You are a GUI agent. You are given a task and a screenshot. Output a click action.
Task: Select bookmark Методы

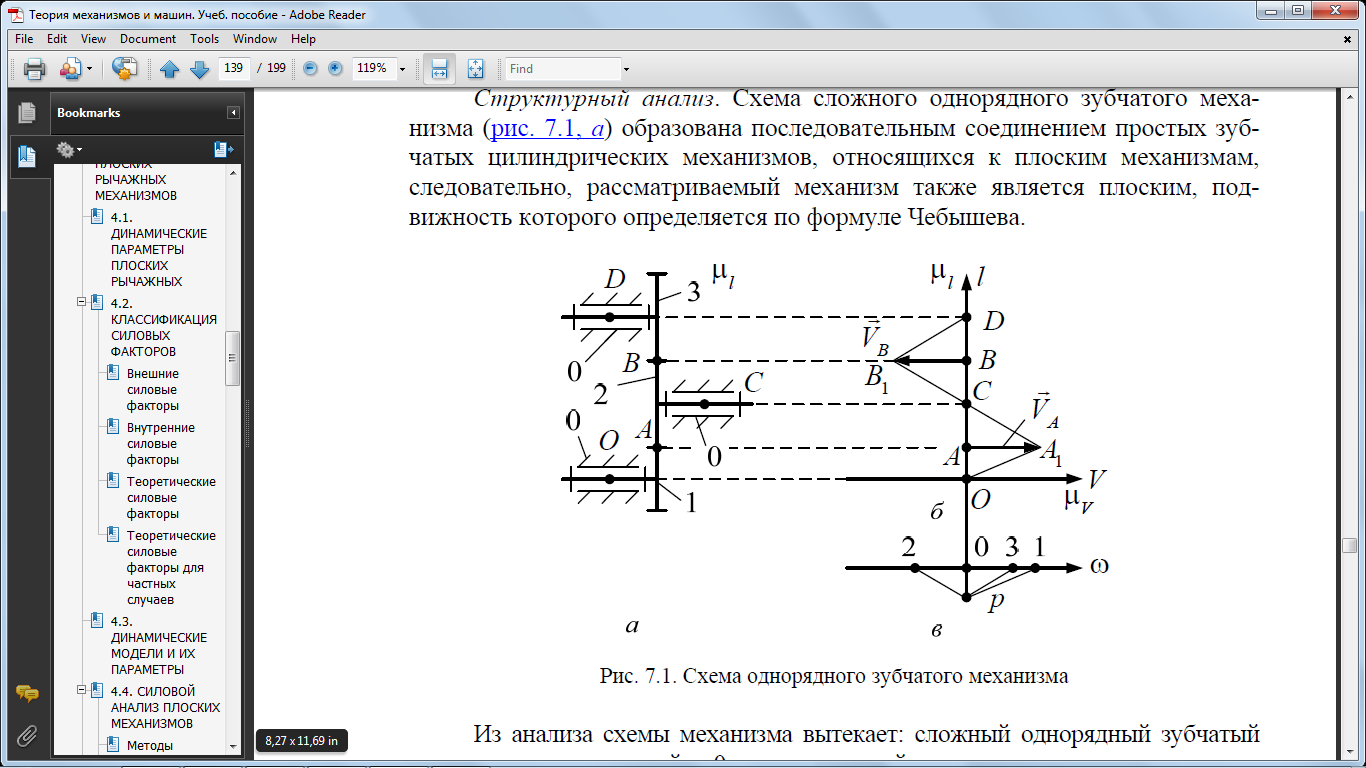point(150,745)
